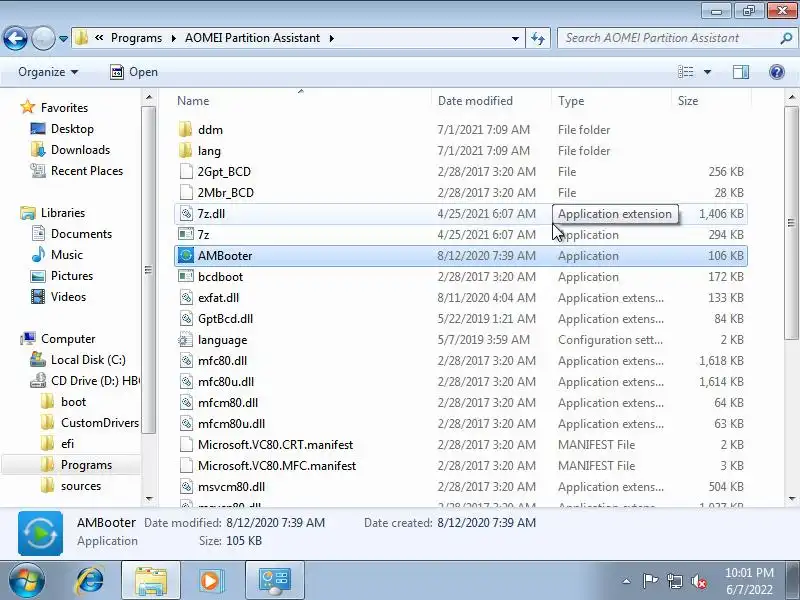Open Documents library
800x600 pixels.
pyautogui.click(x=81, y=234)
